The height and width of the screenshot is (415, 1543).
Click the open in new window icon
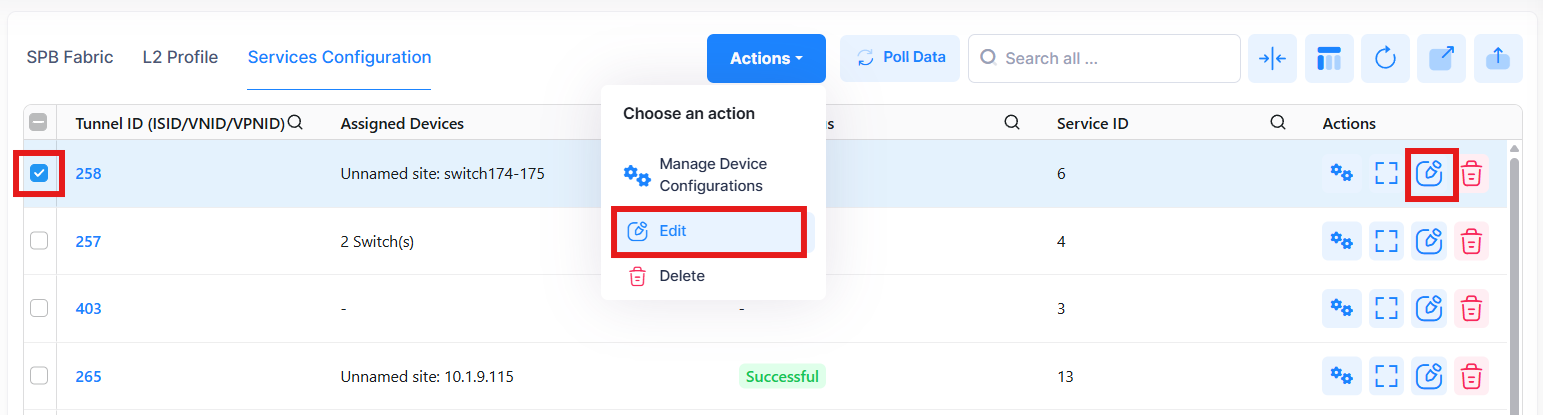pos(1441,59)
